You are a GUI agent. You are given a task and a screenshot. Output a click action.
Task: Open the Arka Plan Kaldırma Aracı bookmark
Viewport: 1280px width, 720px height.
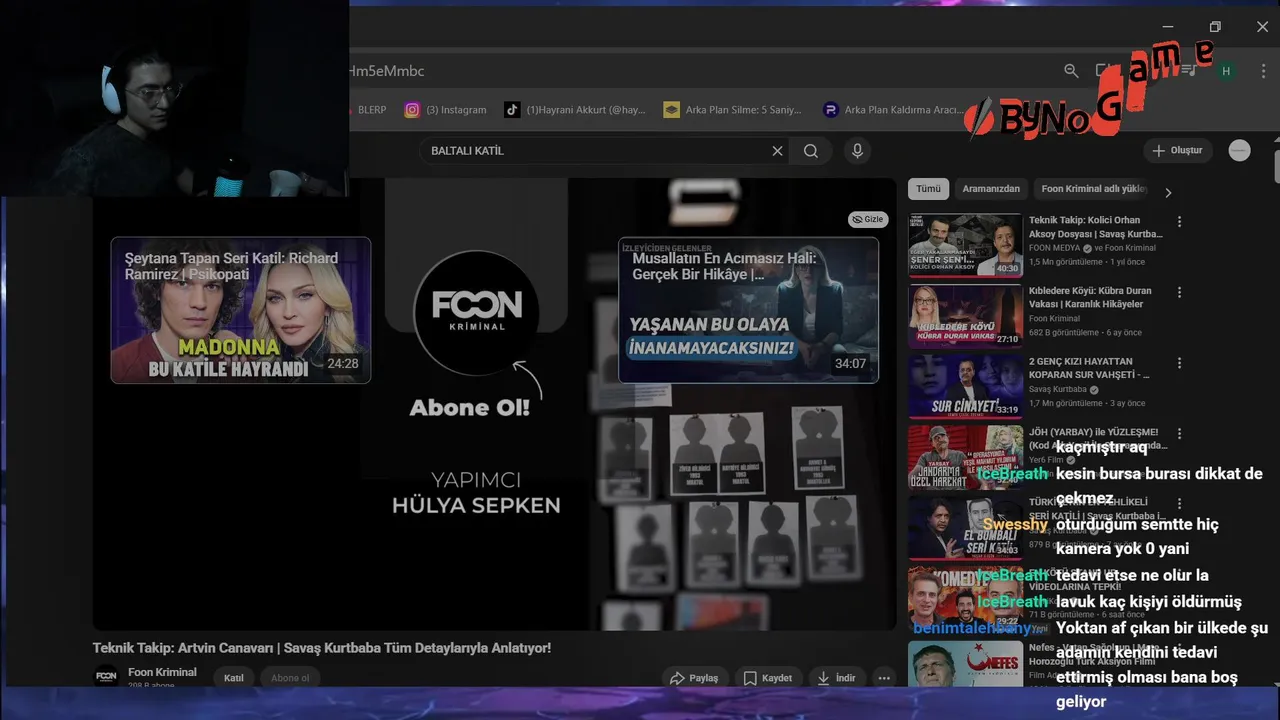[x=893, y=110]
